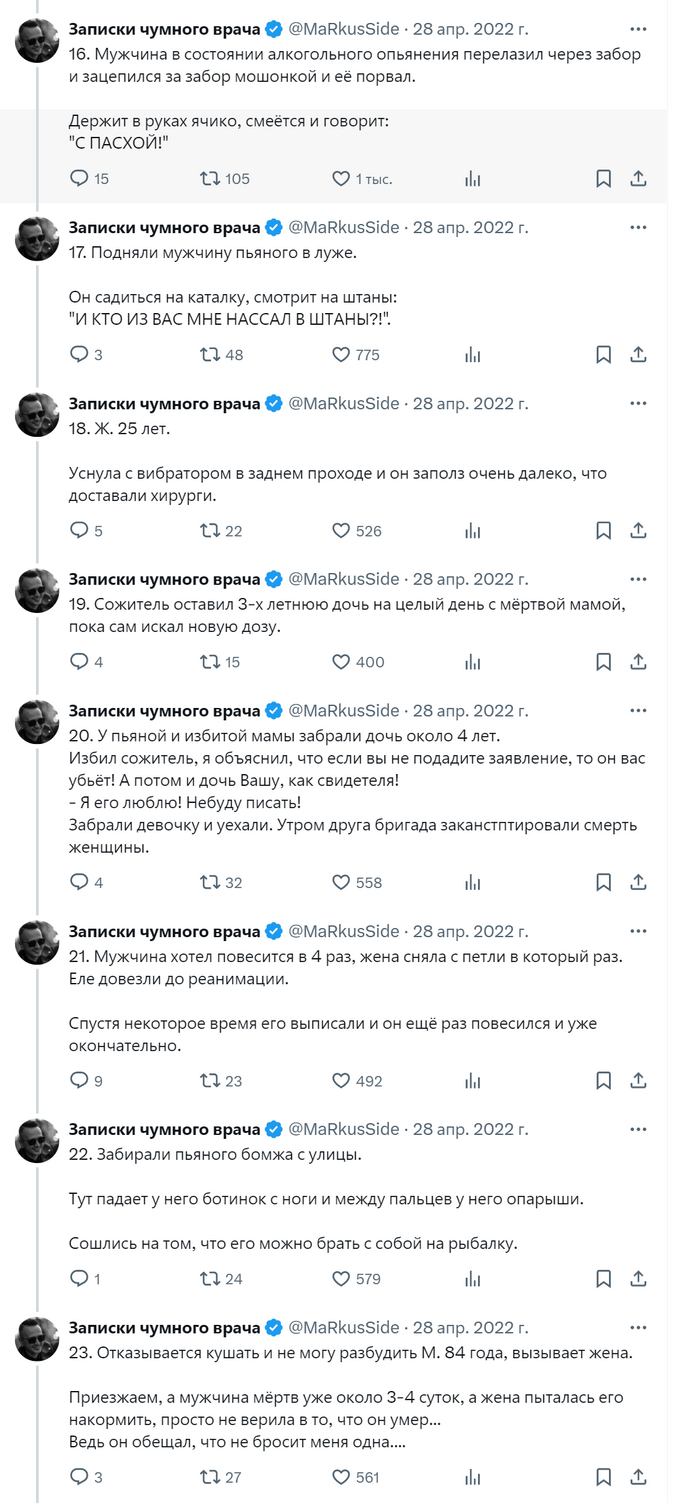Share tweet 18 using share icon
The image size is (700, 1503).
(x=639, y=531)
